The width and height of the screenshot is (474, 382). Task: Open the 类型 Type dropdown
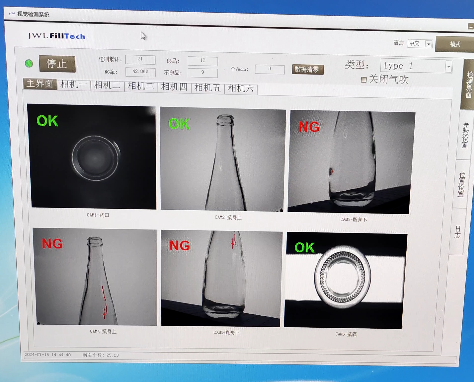tap(416, 66)
